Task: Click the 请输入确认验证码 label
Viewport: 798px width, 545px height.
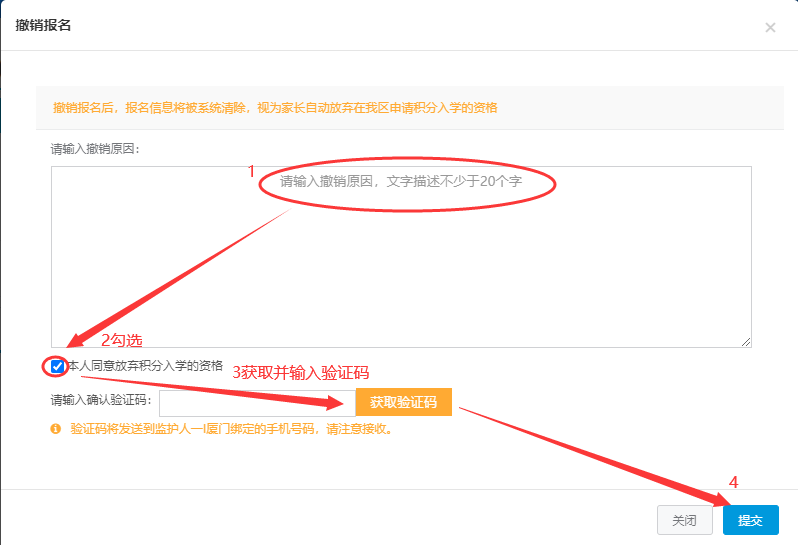Action: (x=102, y=402)
